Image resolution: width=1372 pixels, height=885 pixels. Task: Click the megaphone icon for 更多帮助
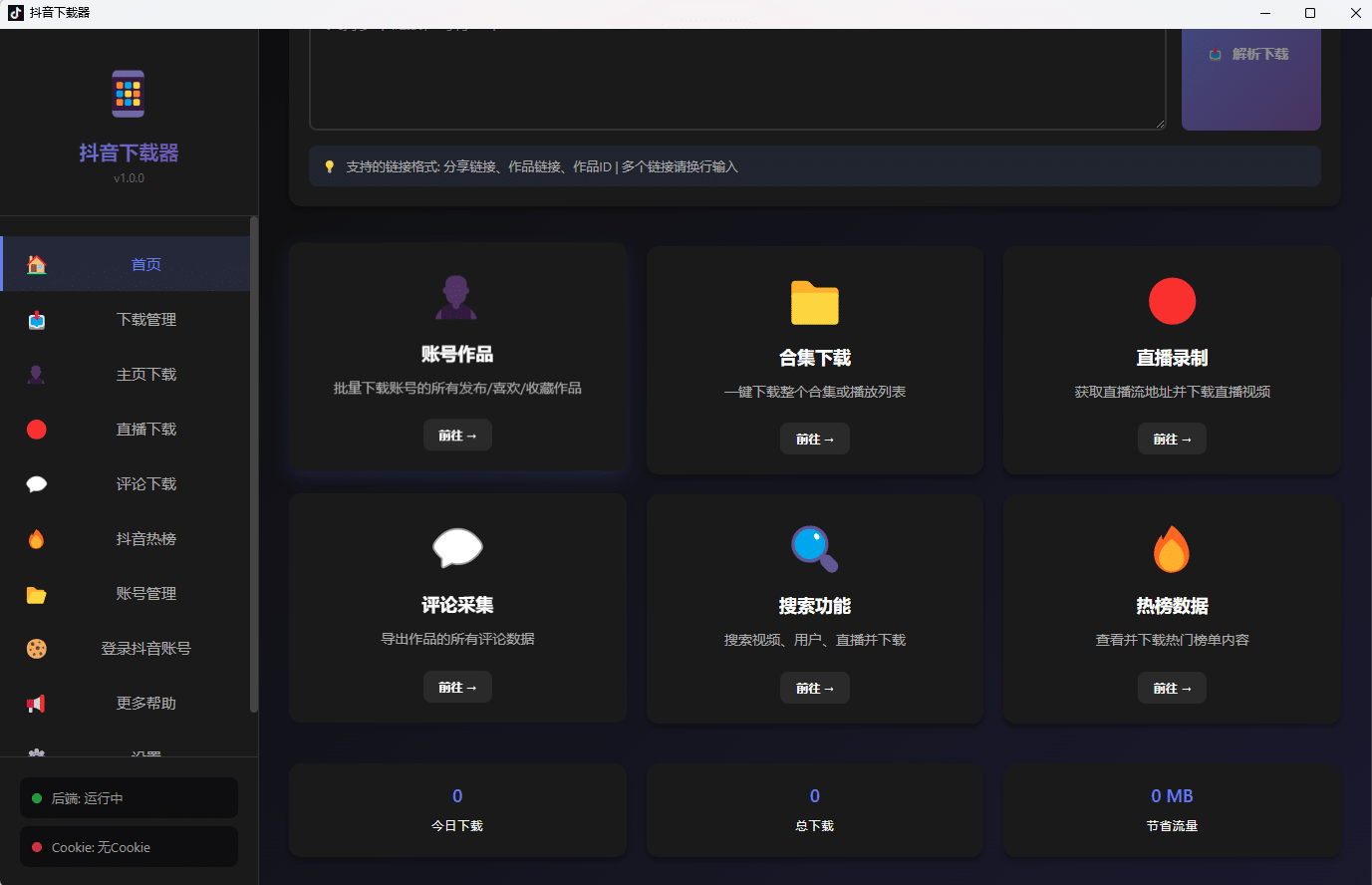(x=36, y=703)
